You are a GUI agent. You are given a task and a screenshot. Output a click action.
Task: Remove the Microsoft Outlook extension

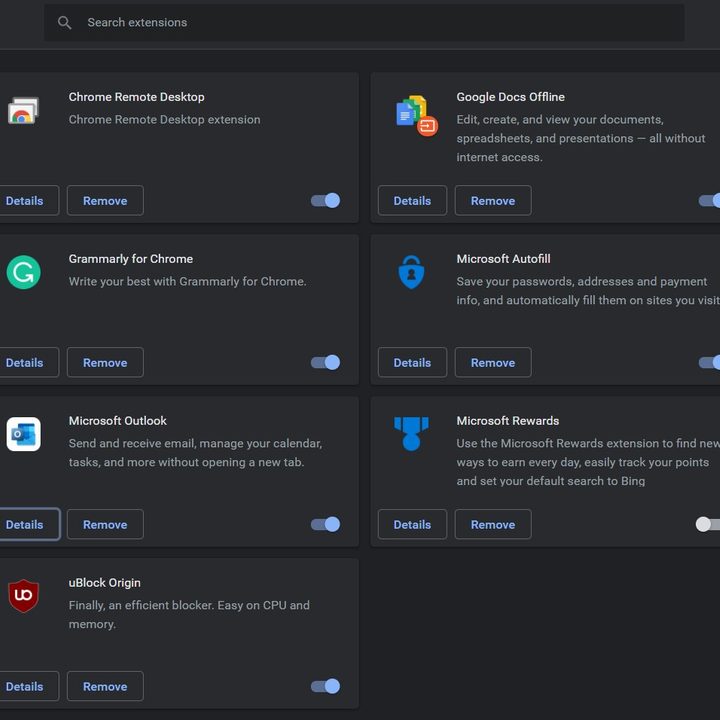tap(105, 524)
